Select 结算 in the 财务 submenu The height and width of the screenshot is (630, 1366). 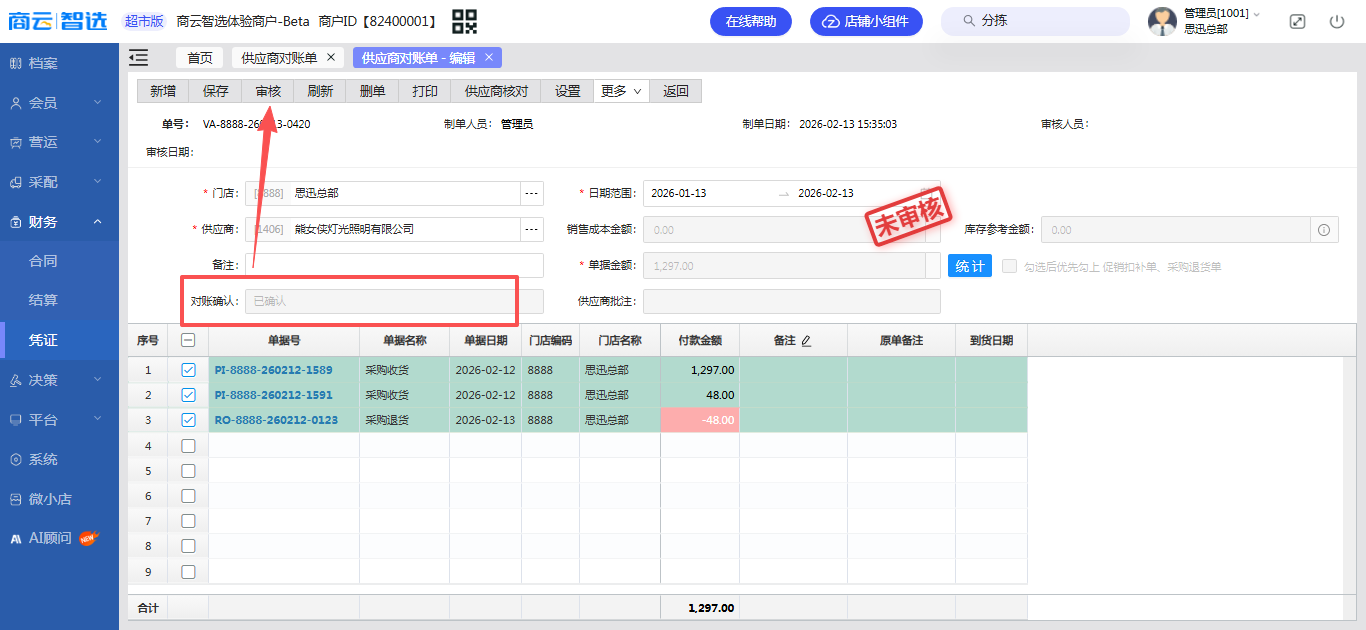[x=43, y=300]
